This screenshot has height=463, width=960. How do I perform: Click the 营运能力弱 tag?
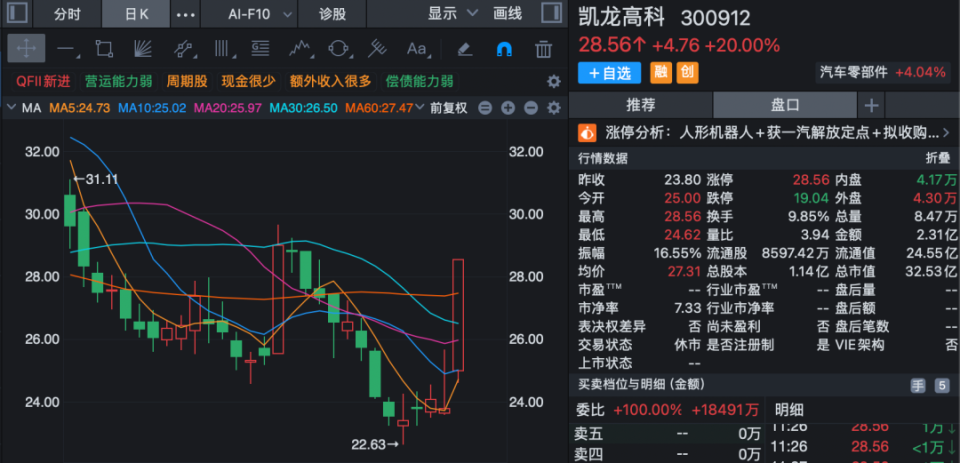pyautogui.click(x=119, y=81)
